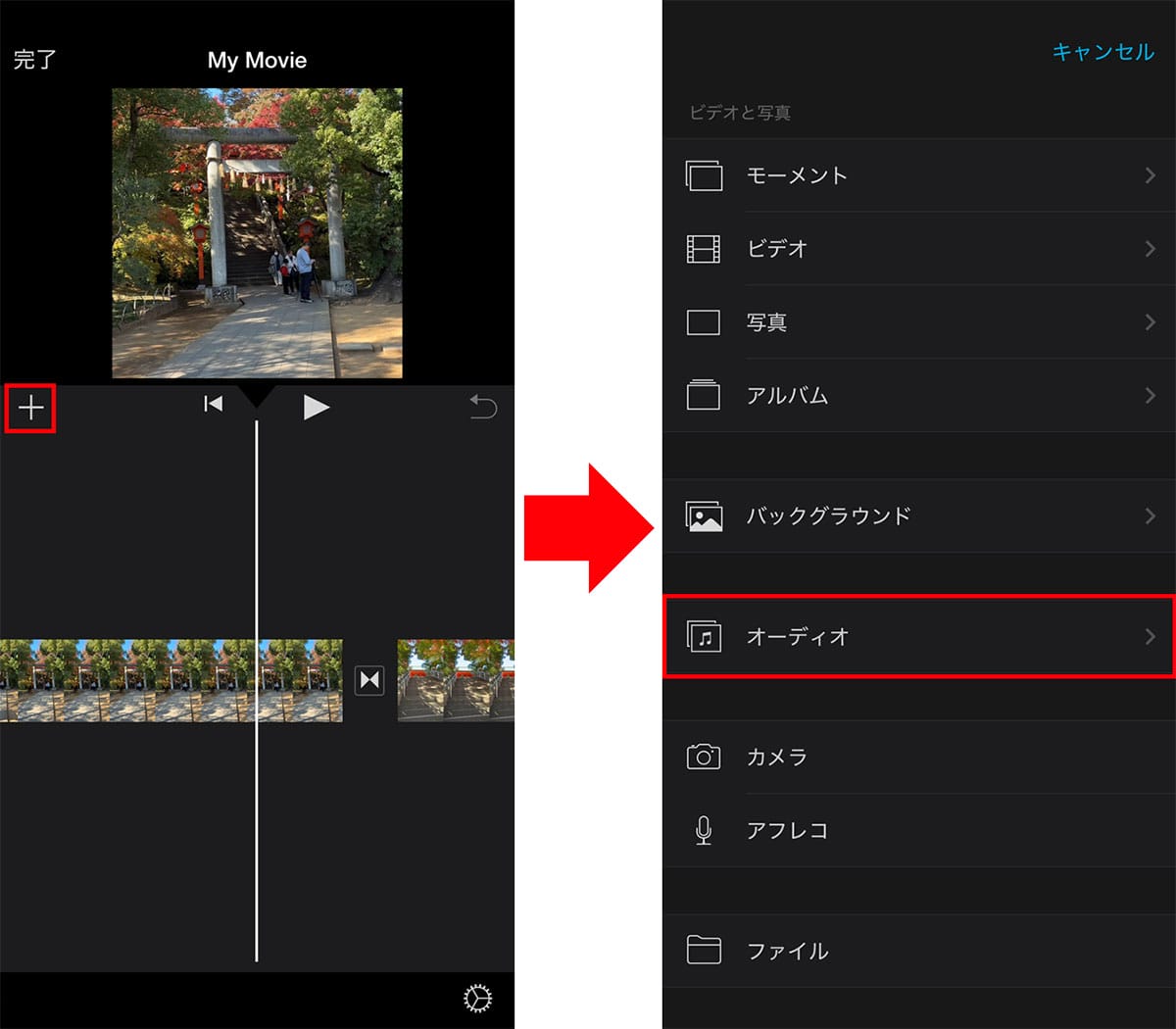Open the project settings gear
1176x1029 pixels.
tap(477, 998)
